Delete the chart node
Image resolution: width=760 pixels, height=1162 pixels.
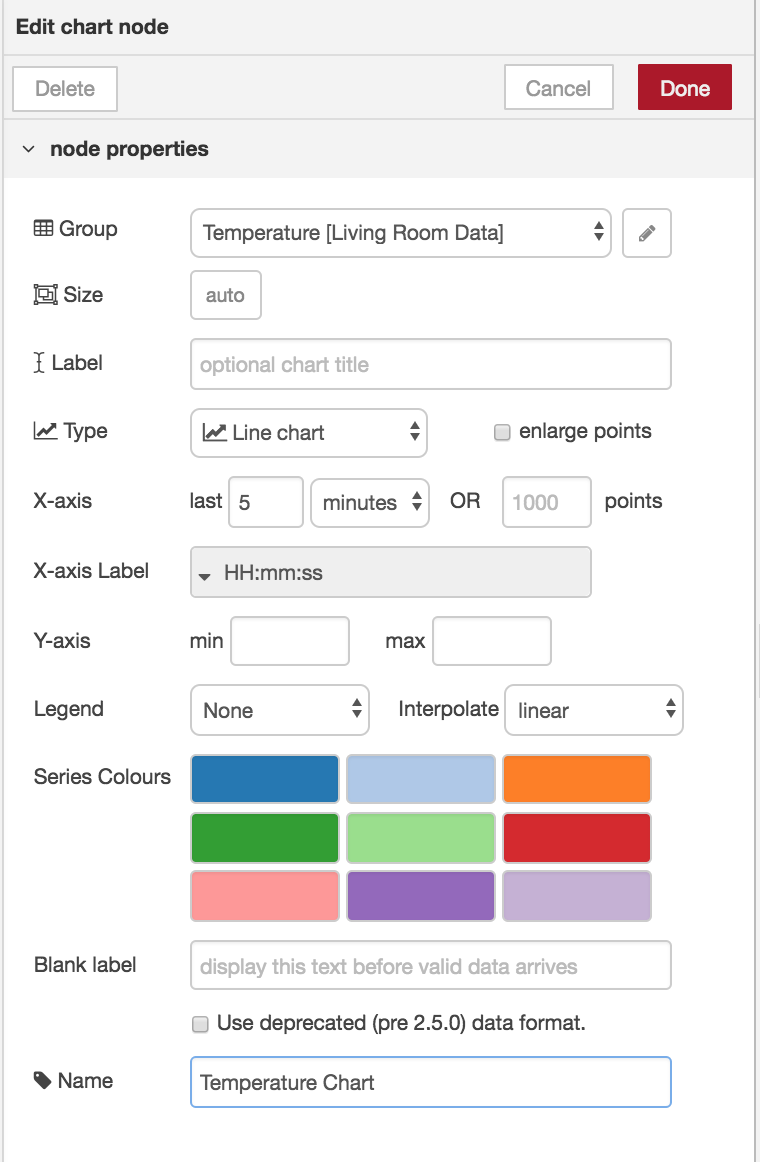click(64, 88)
